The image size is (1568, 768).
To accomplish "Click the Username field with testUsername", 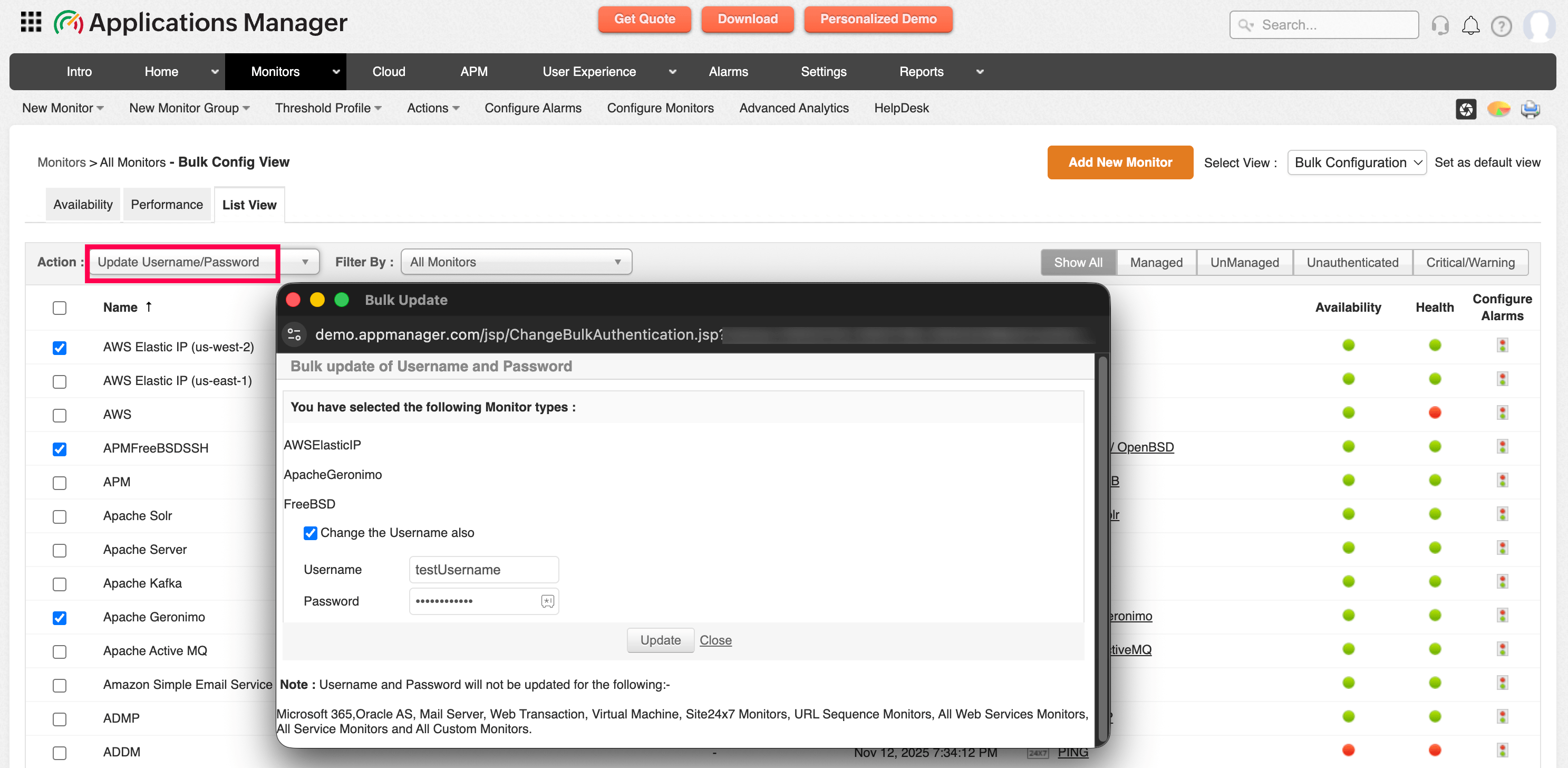I will (484, 570).
